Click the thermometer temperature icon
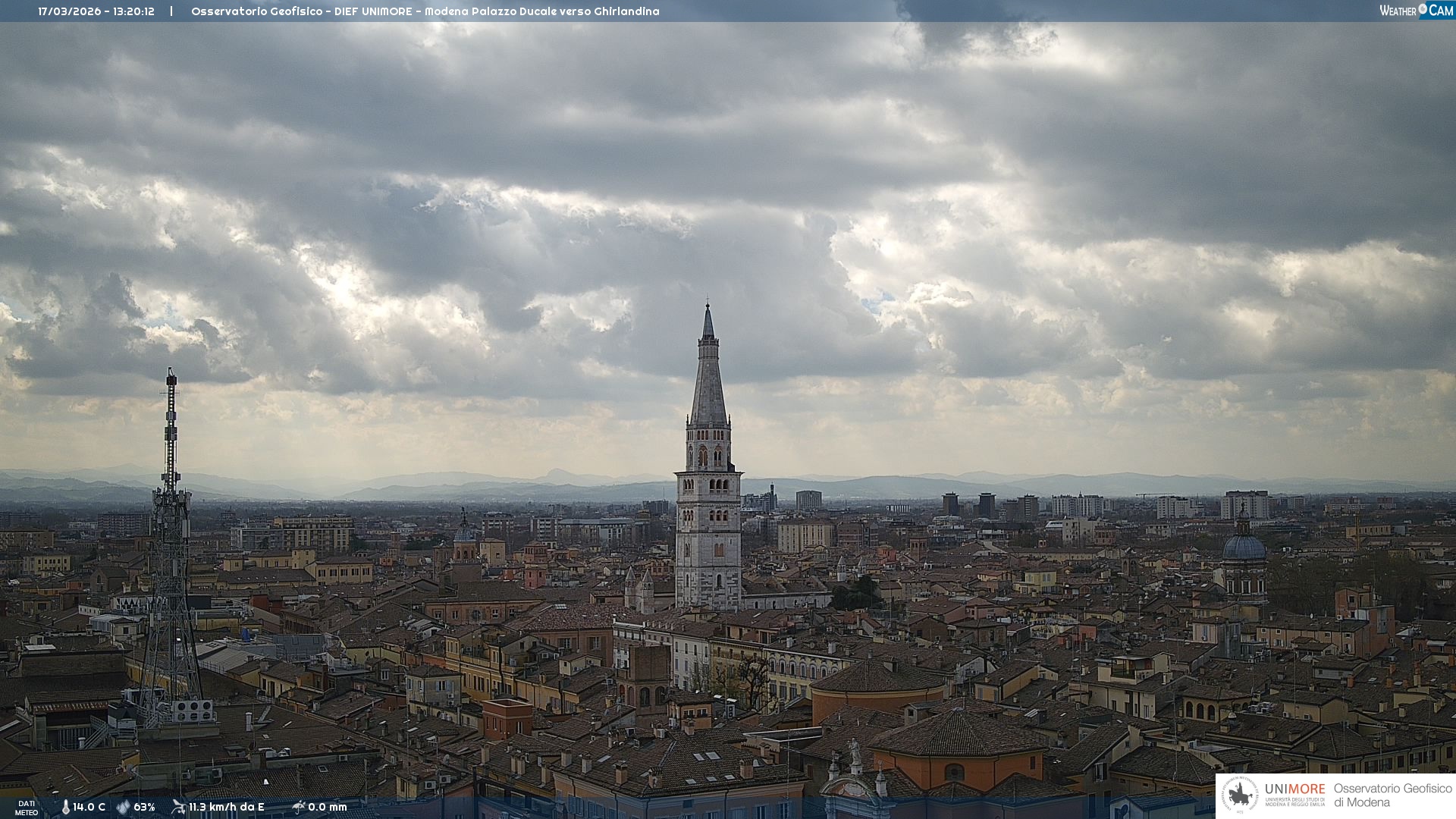 coord(66,807)
